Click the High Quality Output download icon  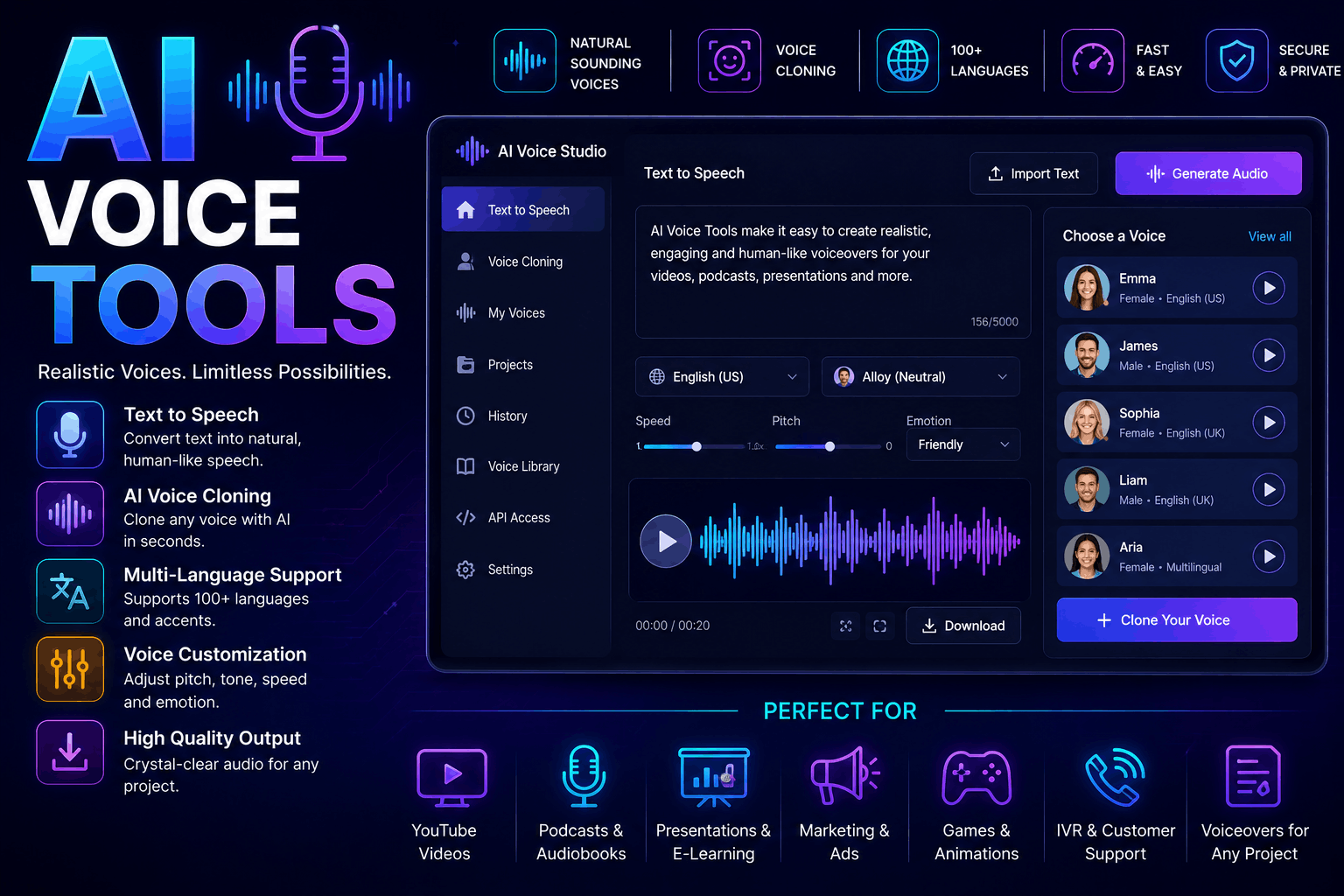(70, 752)
